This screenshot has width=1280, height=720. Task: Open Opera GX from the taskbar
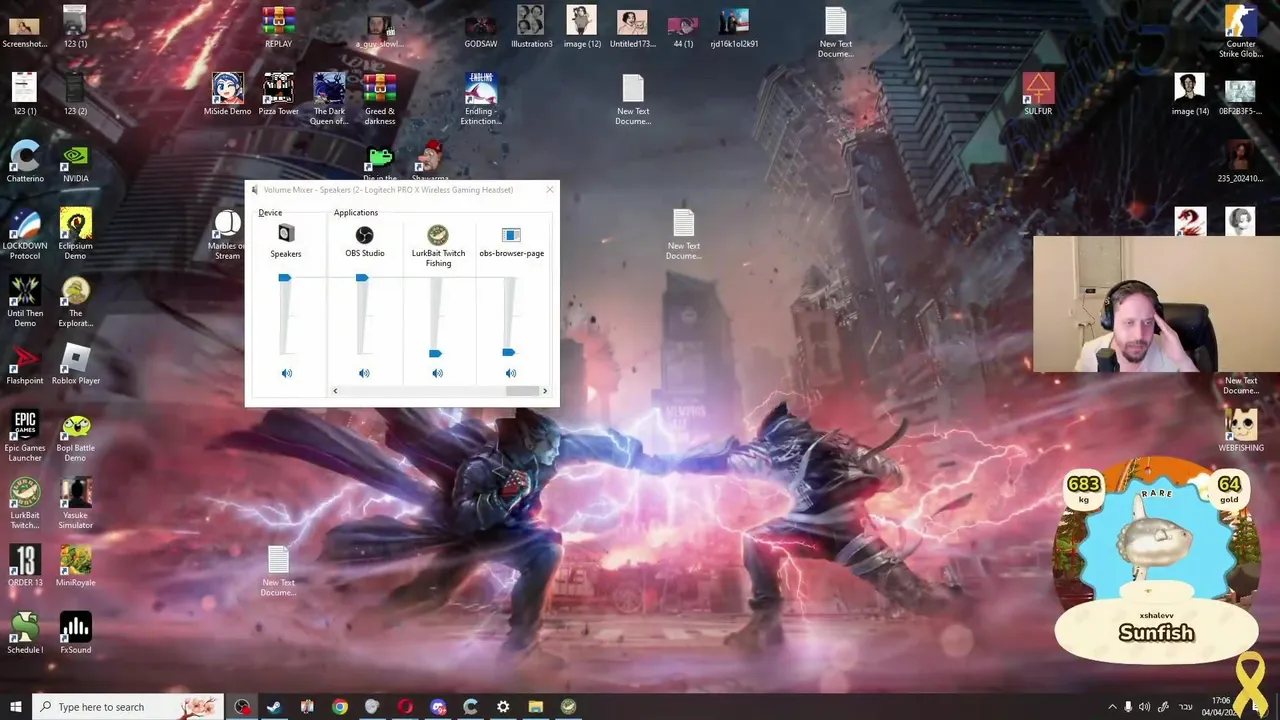pyautogui.click(x=405, y=707)
